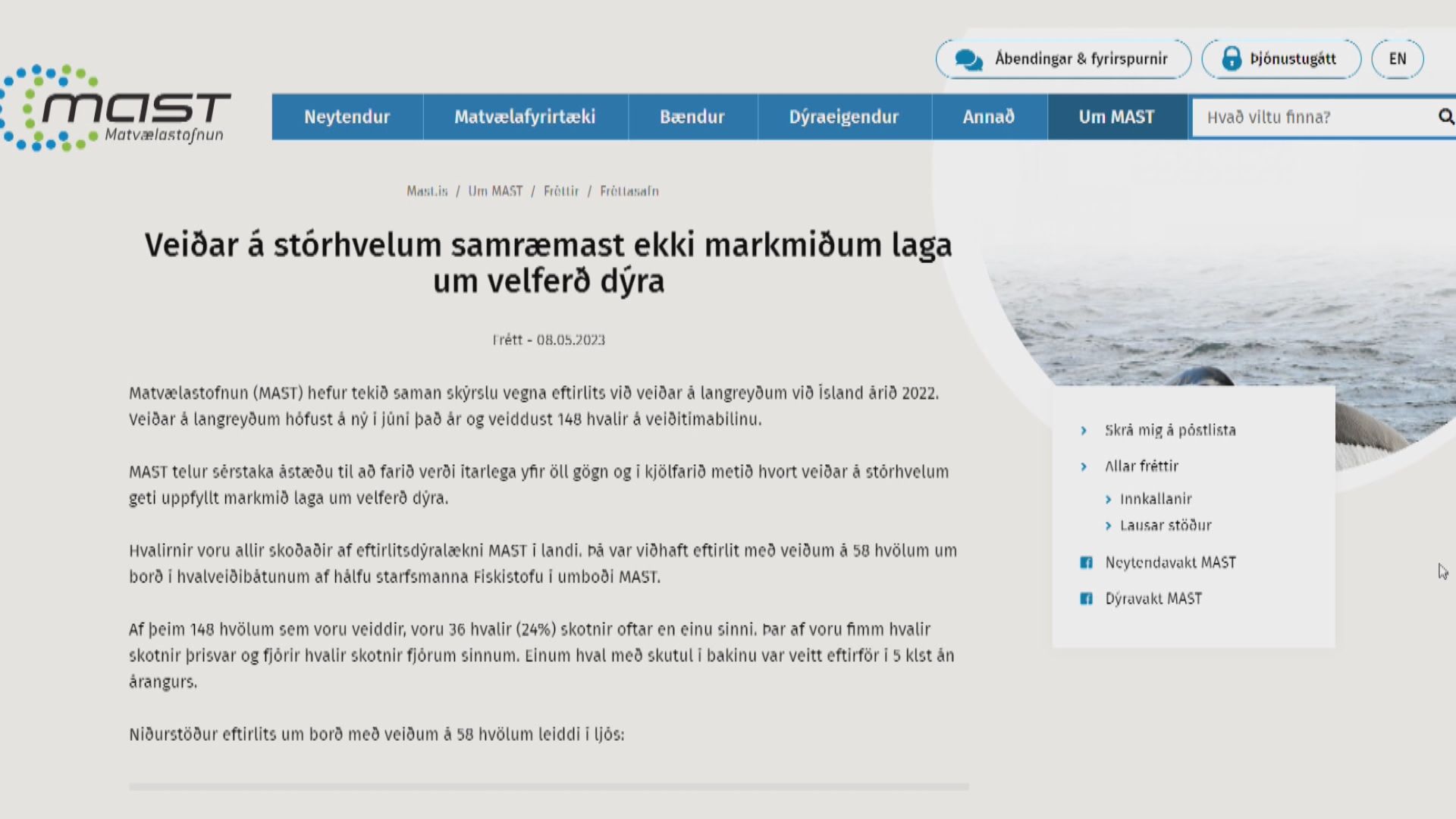Select the Um MAST tab
Viewport: 1456px width, 819px height.
[1116, 117]
